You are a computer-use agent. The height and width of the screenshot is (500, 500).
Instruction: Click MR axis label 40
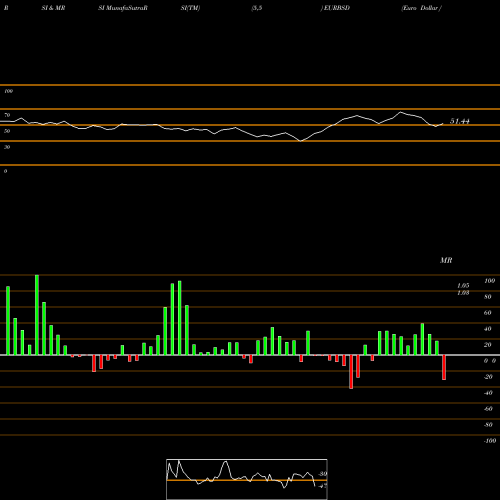488,329
